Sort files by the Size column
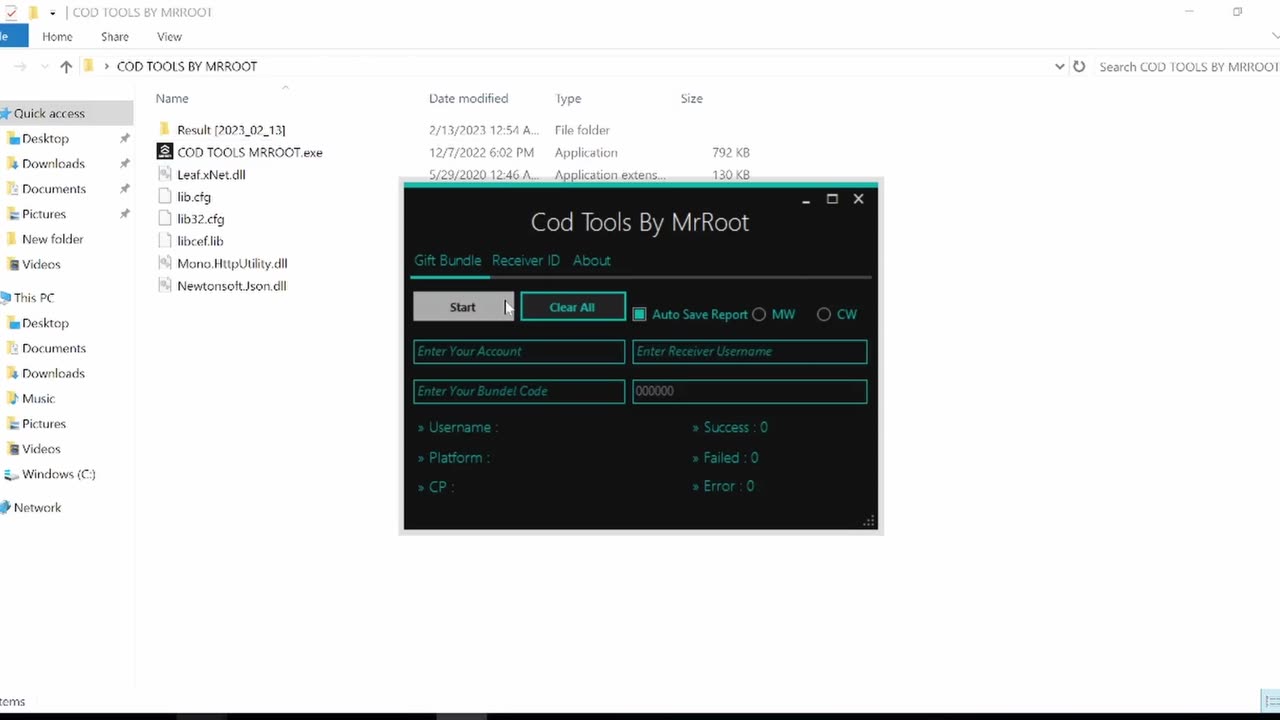Image resolution: width=1280 pixels, height=720 pixels. click(x=692, y=98)
